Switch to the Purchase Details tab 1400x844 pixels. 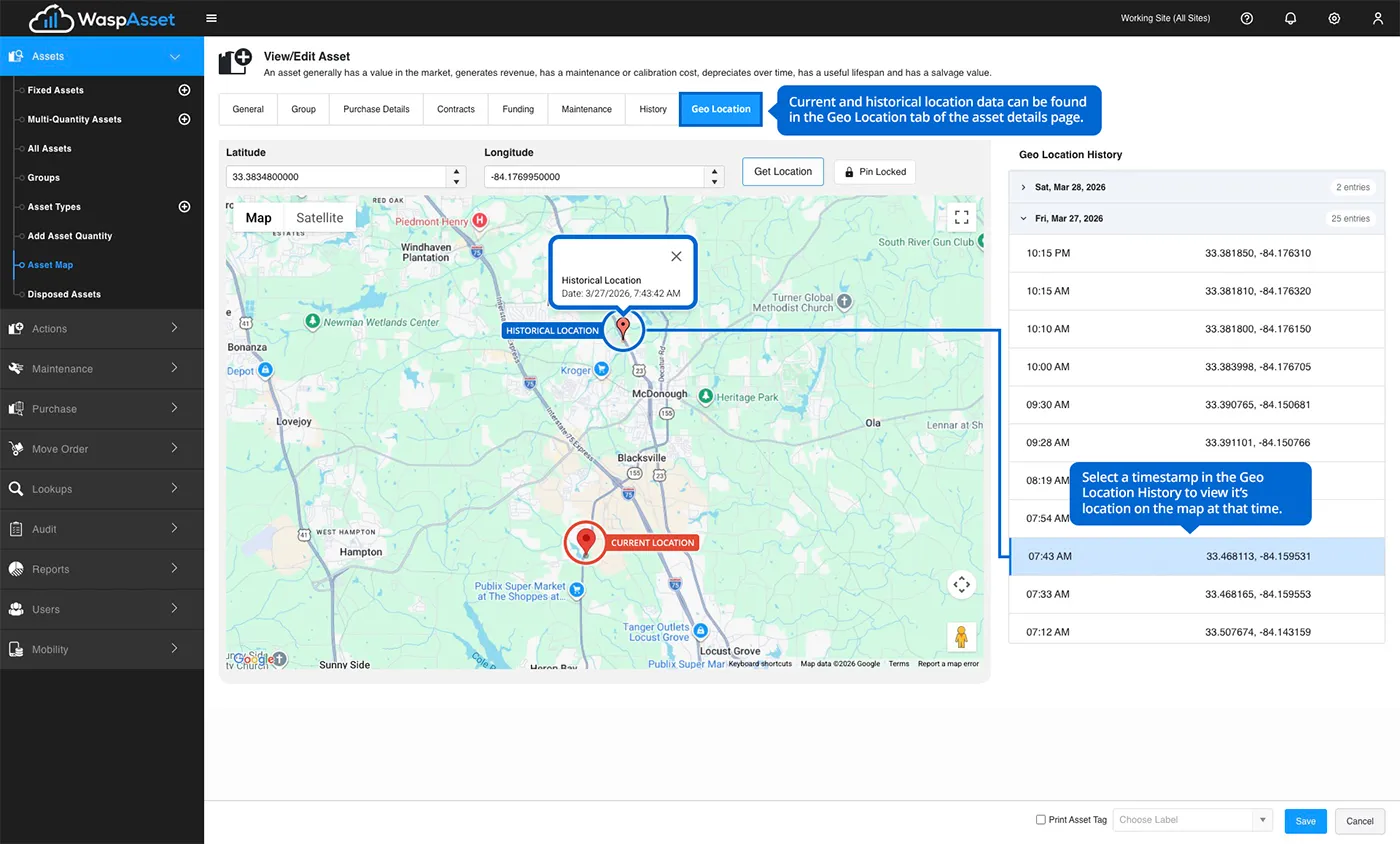(376, 109)
